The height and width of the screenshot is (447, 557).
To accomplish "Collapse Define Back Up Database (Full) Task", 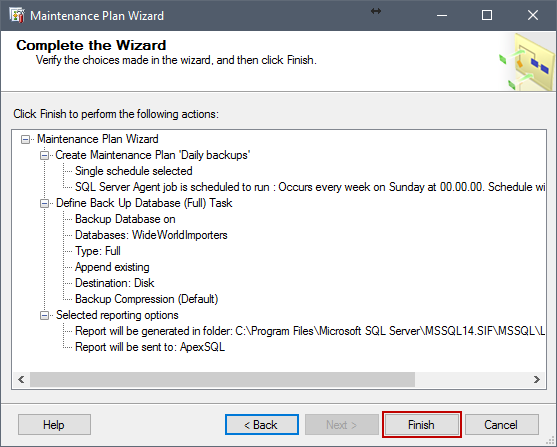I will click(44, 203).
